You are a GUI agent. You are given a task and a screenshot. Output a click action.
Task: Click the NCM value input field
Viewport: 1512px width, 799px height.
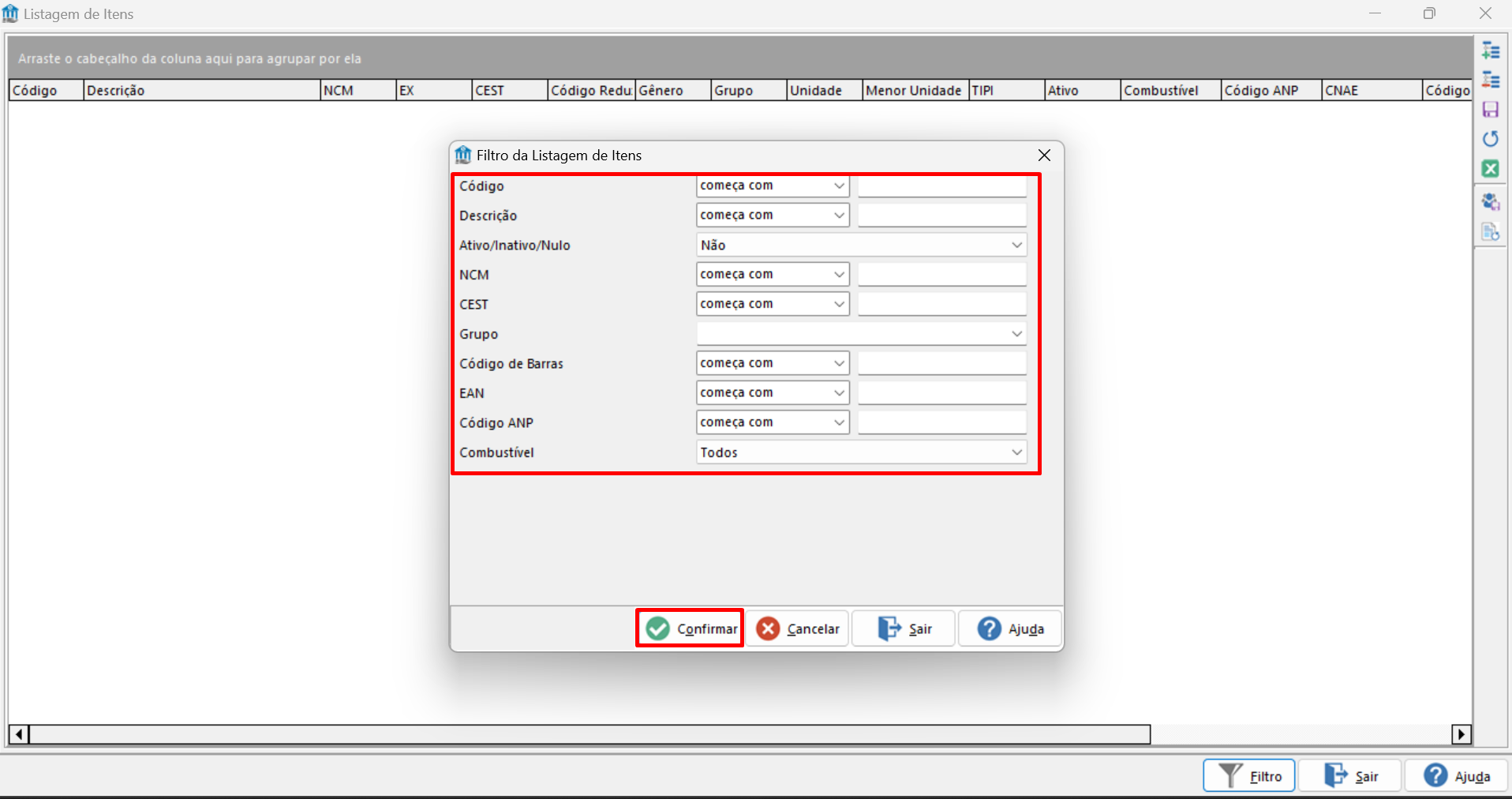(x=942, y=274)
